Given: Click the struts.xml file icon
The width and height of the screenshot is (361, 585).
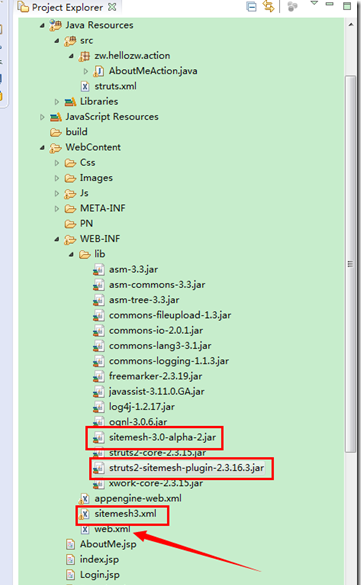Looking at the screenshot, I should [x=85, y=87].
